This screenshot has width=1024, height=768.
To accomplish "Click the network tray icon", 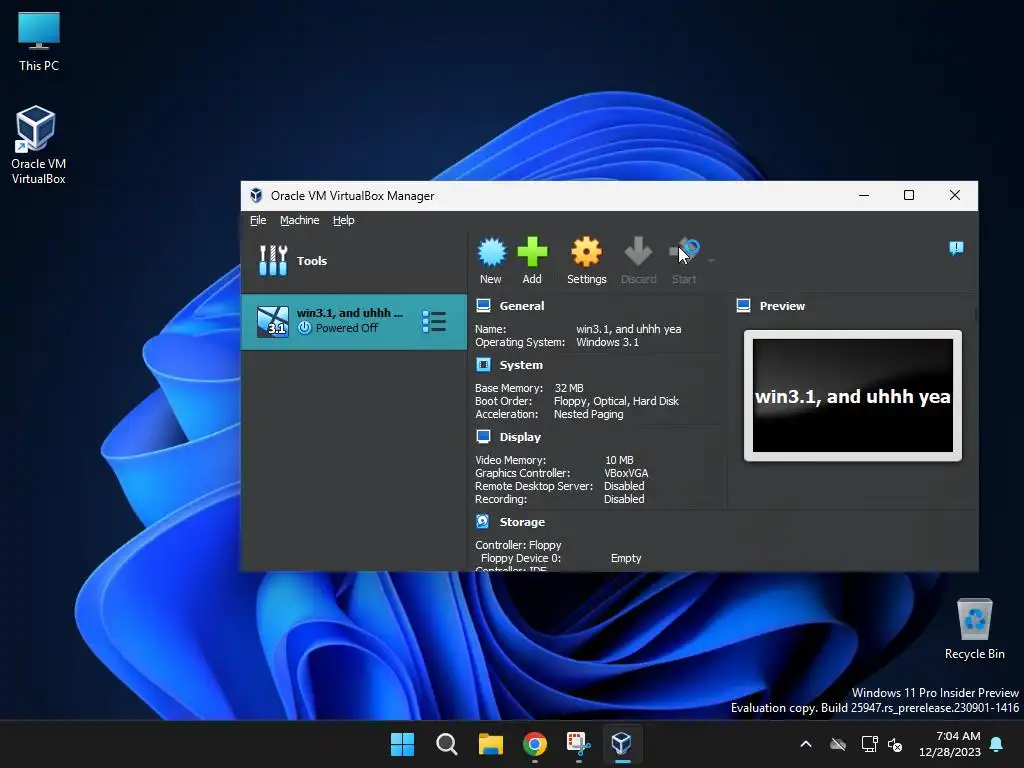I will (x=869, y=744).
